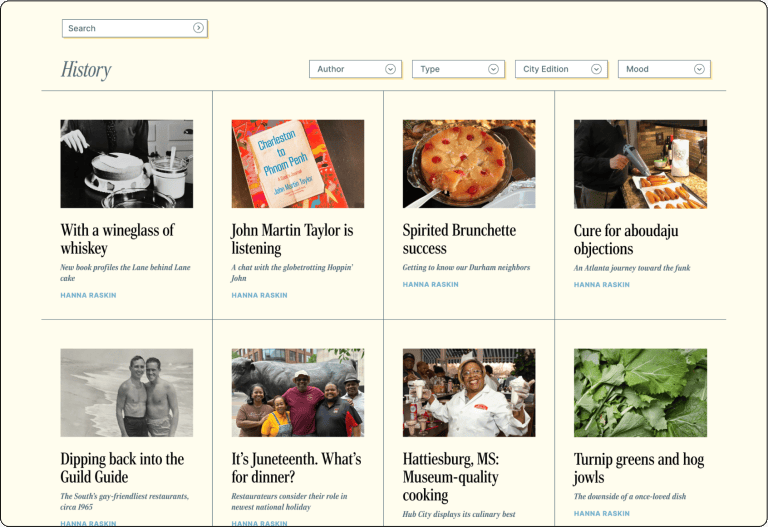768x527 pixels.
Task: Open the Author filter dropdown
Action: coord(355,69)
